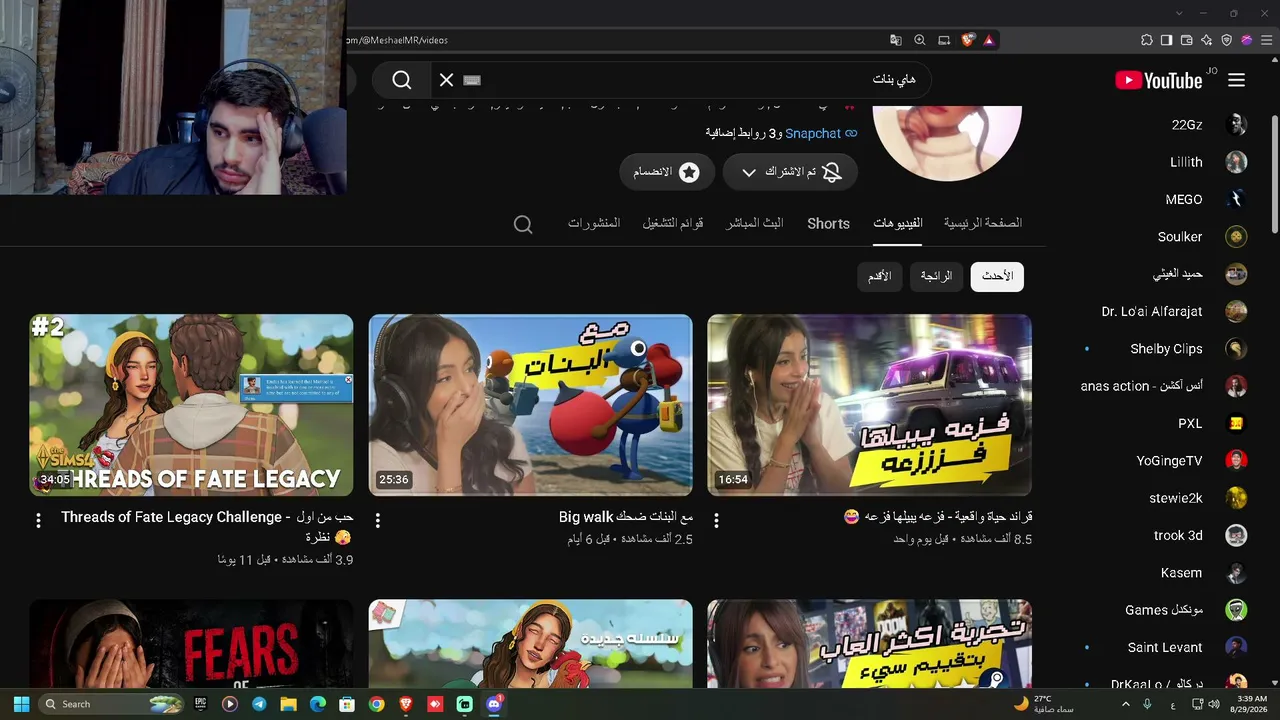
Task: Search within the channel using magnifier
Action: (x=523, y=224)
